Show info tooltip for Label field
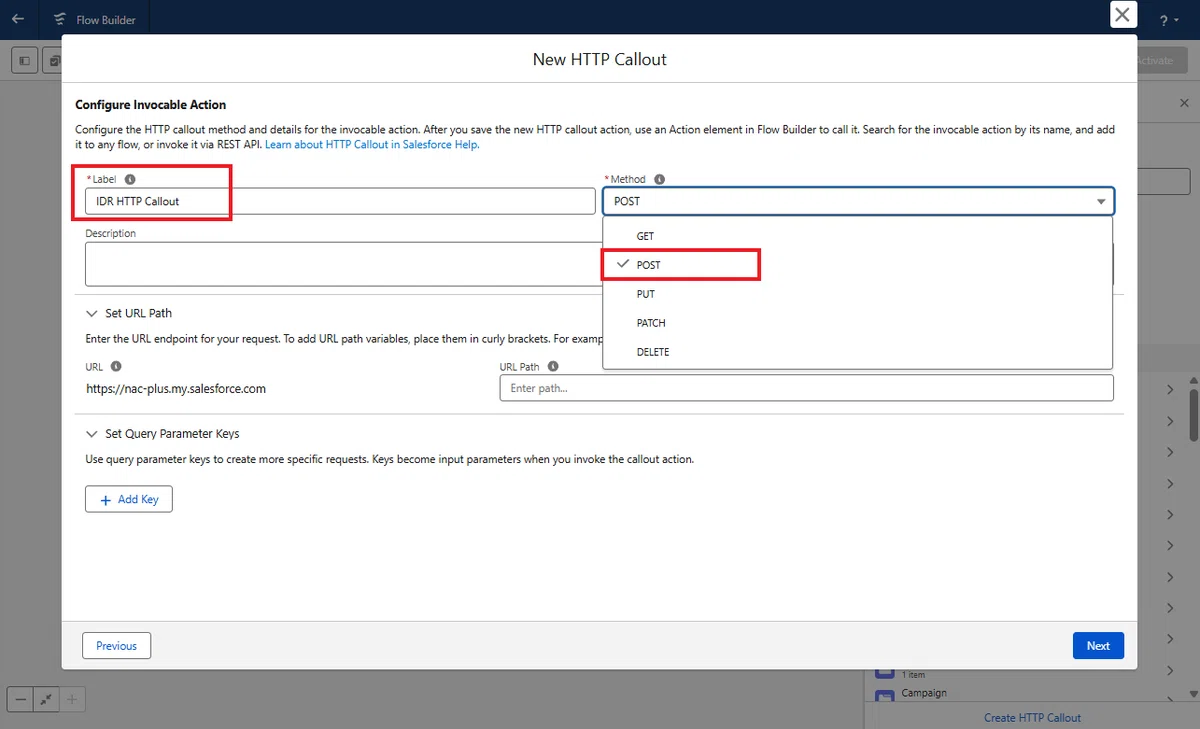 coord(129,179)
